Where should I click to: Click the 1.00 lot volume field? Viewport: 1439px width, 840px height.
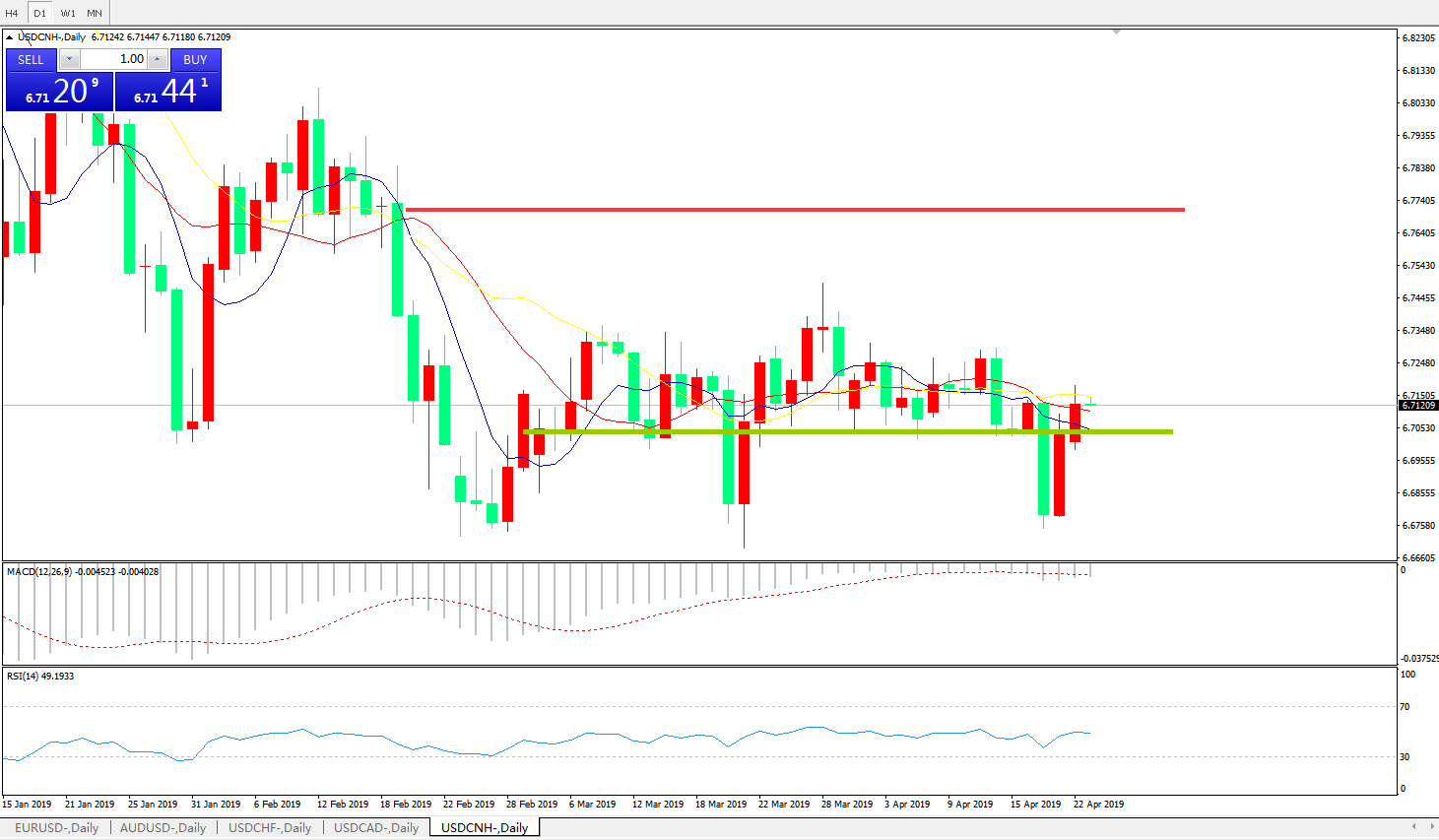113,59
